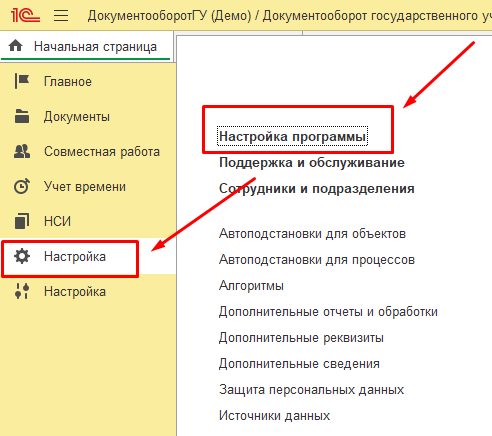Screen dimensions: 492x436
Task: Open Источники данных link
Action: coord(274,416)
